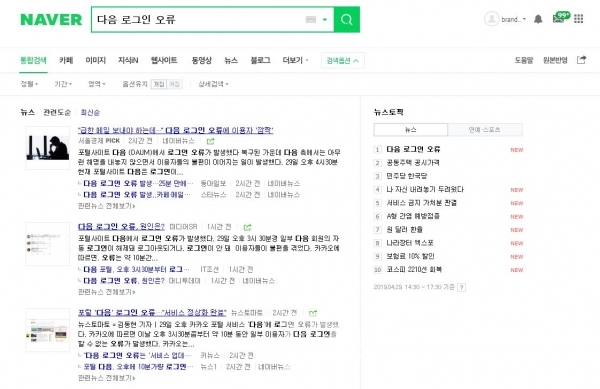Open related 동아일보 article link
The height and width of the screenshot is (389, 600).
point(138,184)
